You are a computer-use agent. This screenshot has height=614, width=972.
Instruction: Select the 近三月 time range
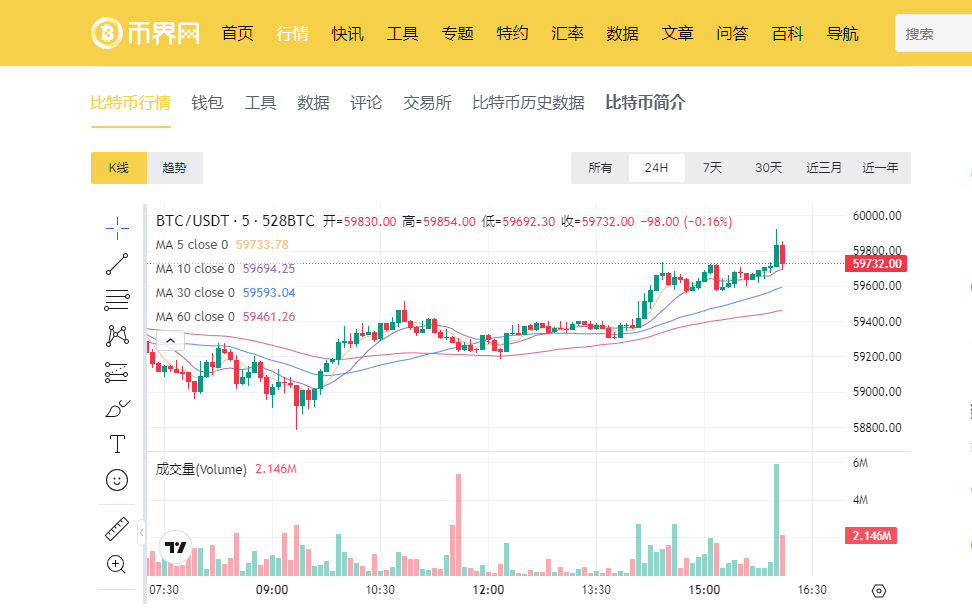pyautogui.click(x=824, y=168)
